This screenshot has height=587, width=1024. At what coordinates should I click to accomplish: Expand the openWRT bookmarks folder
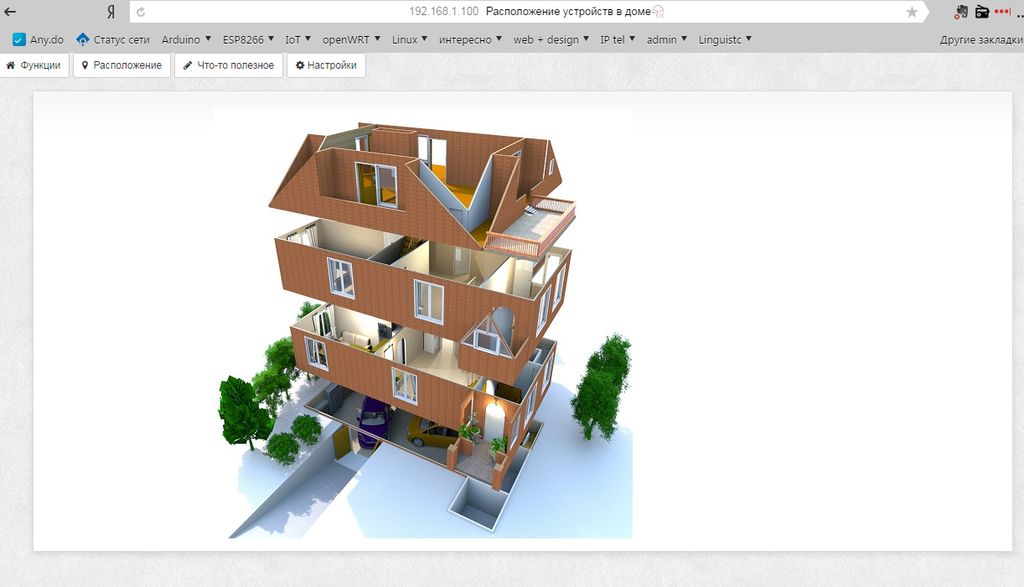351,39
